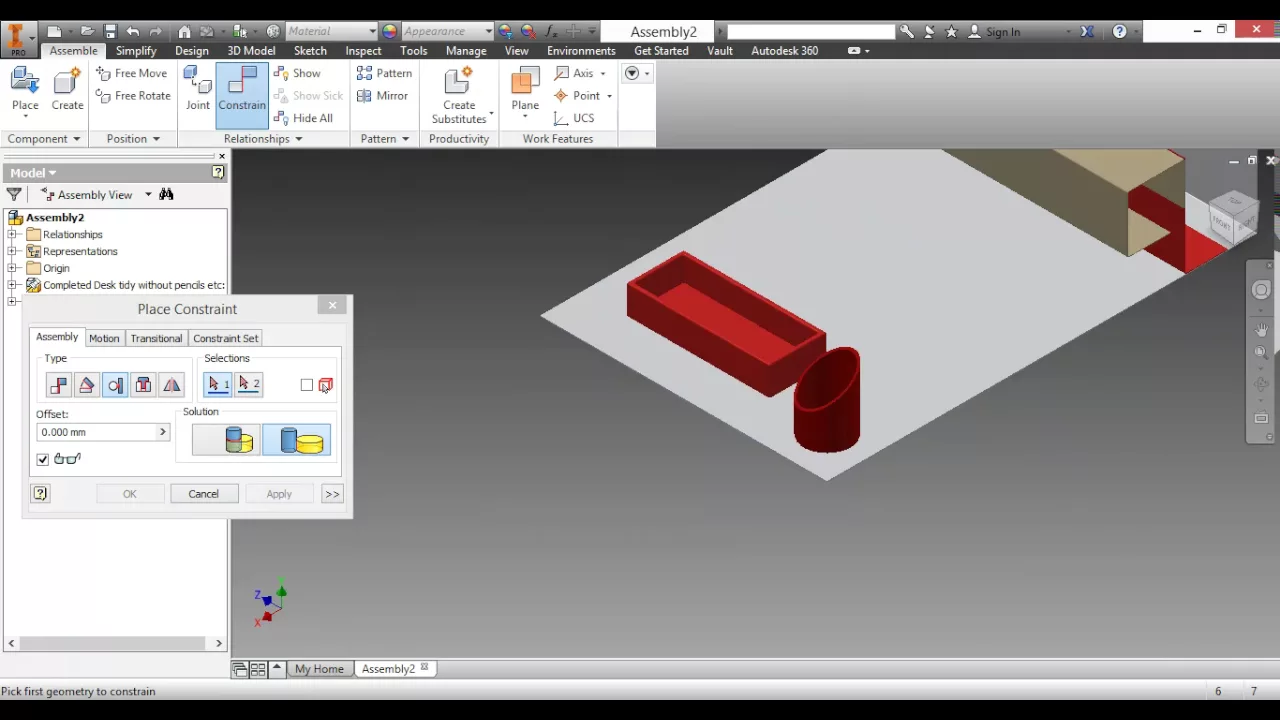Create a work Plane
The width and height of the screenshot is (1280, 720).
tap(525, 90)
